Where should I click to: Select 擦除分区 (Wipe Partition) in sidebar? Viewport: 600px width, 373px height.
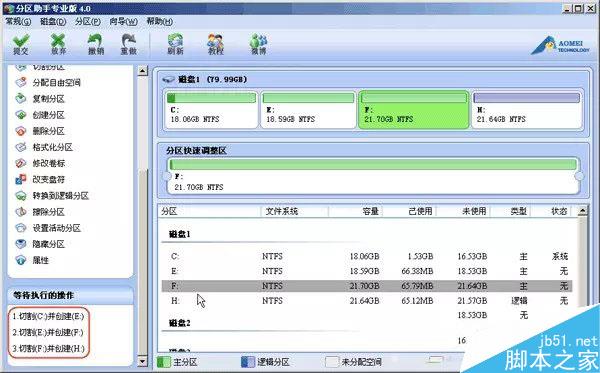click(x=40, y=212)
